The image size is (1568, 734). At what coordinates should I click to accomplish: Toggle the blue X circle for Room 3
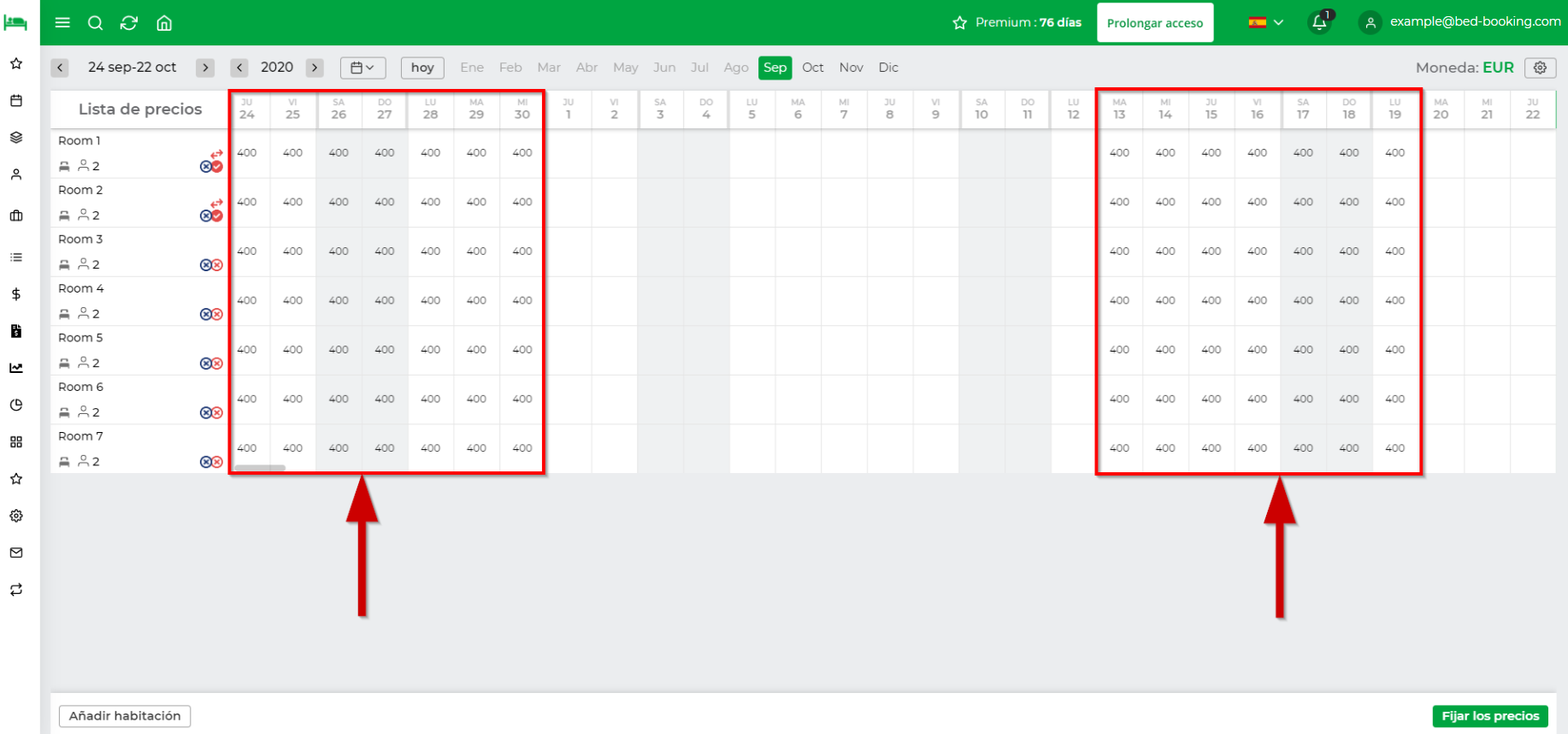pyautogui.click(x=206, y=265)
